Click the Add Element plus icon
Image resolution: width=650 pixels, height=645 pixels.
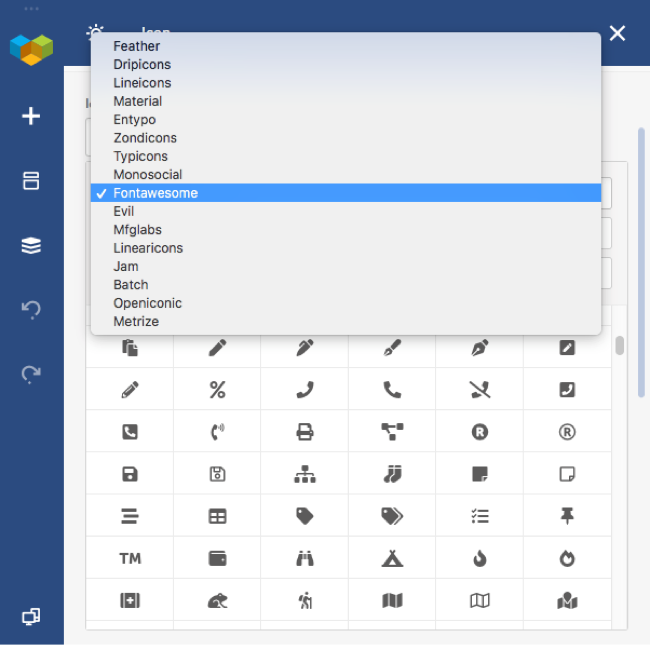pos(31,116)
